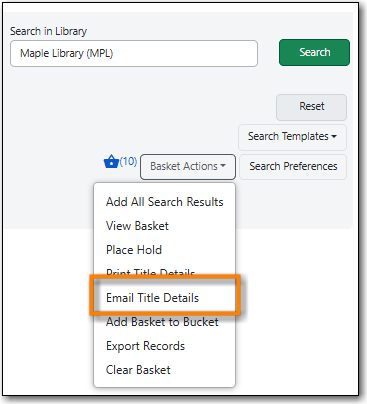
Task: Select View Basket menu item
Action: pyautogui.click(x=165, y=226)
